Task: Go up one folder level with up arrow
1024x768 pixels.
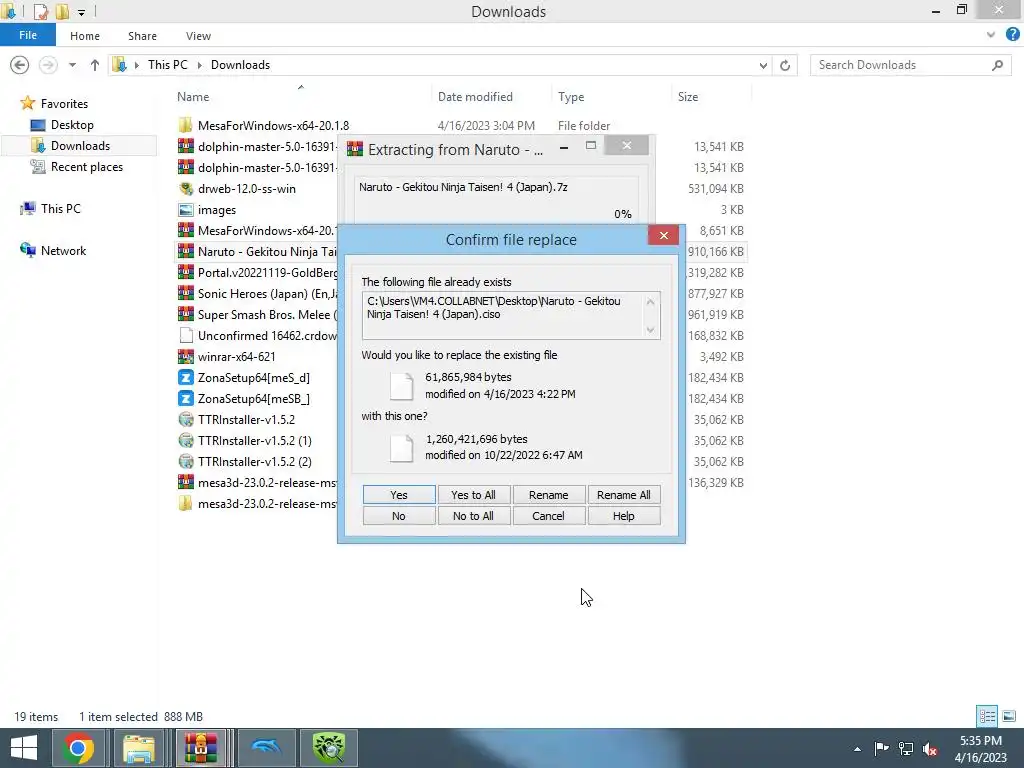Action: click(x=95, y=65)
